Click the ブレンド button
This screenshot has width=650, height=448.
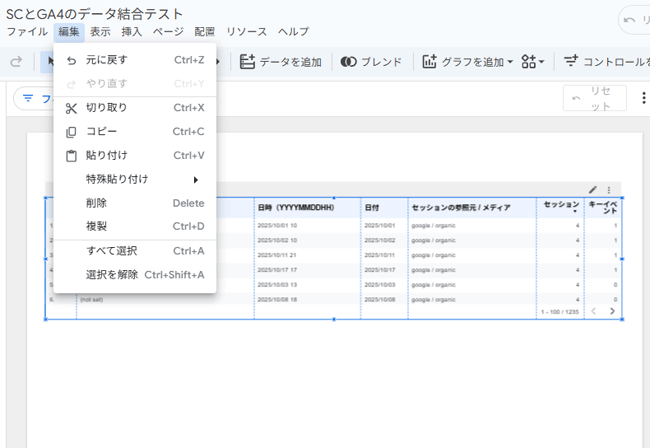[x=371, y=62]
